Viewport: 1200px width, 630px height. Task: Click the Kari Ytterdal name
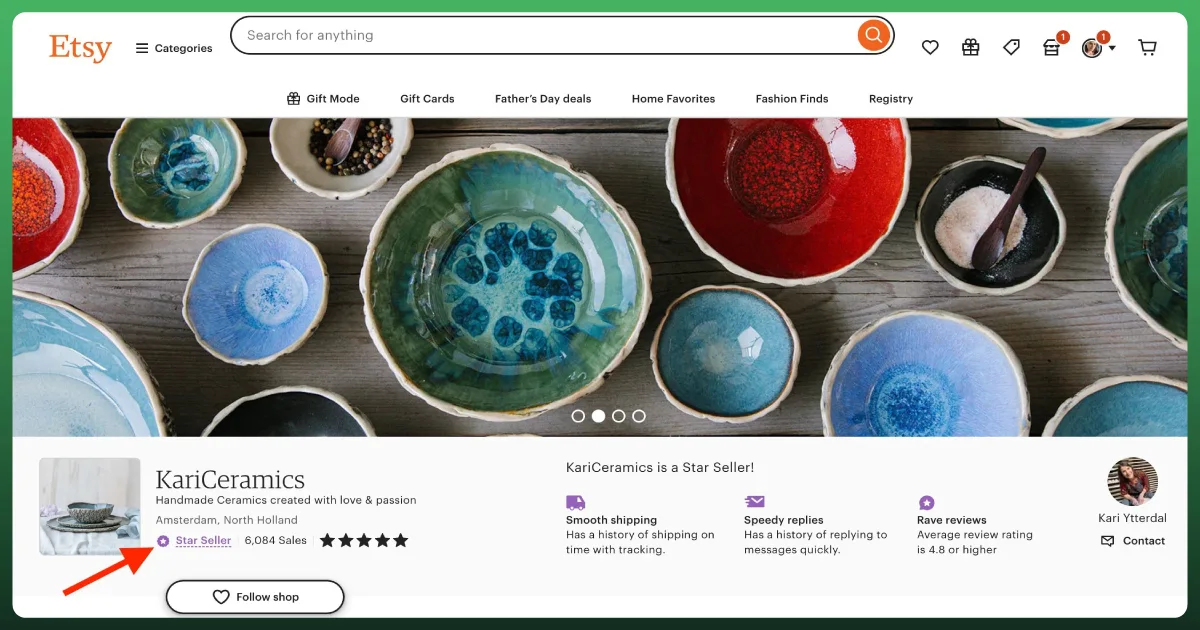[x=1132, y=518]
